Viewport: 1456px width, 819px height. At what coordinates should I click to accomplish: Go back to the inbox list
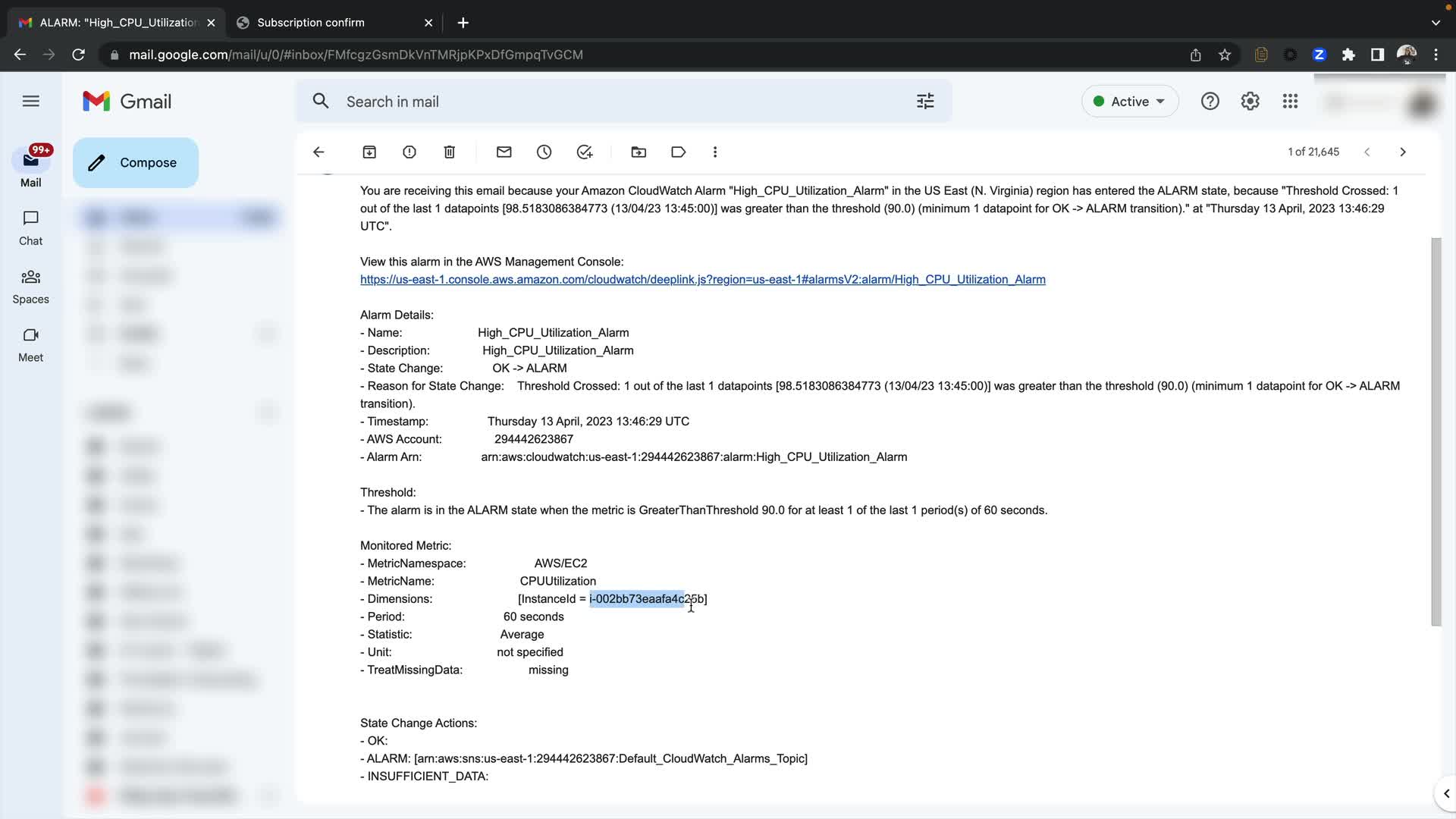[x=318, y=152]
